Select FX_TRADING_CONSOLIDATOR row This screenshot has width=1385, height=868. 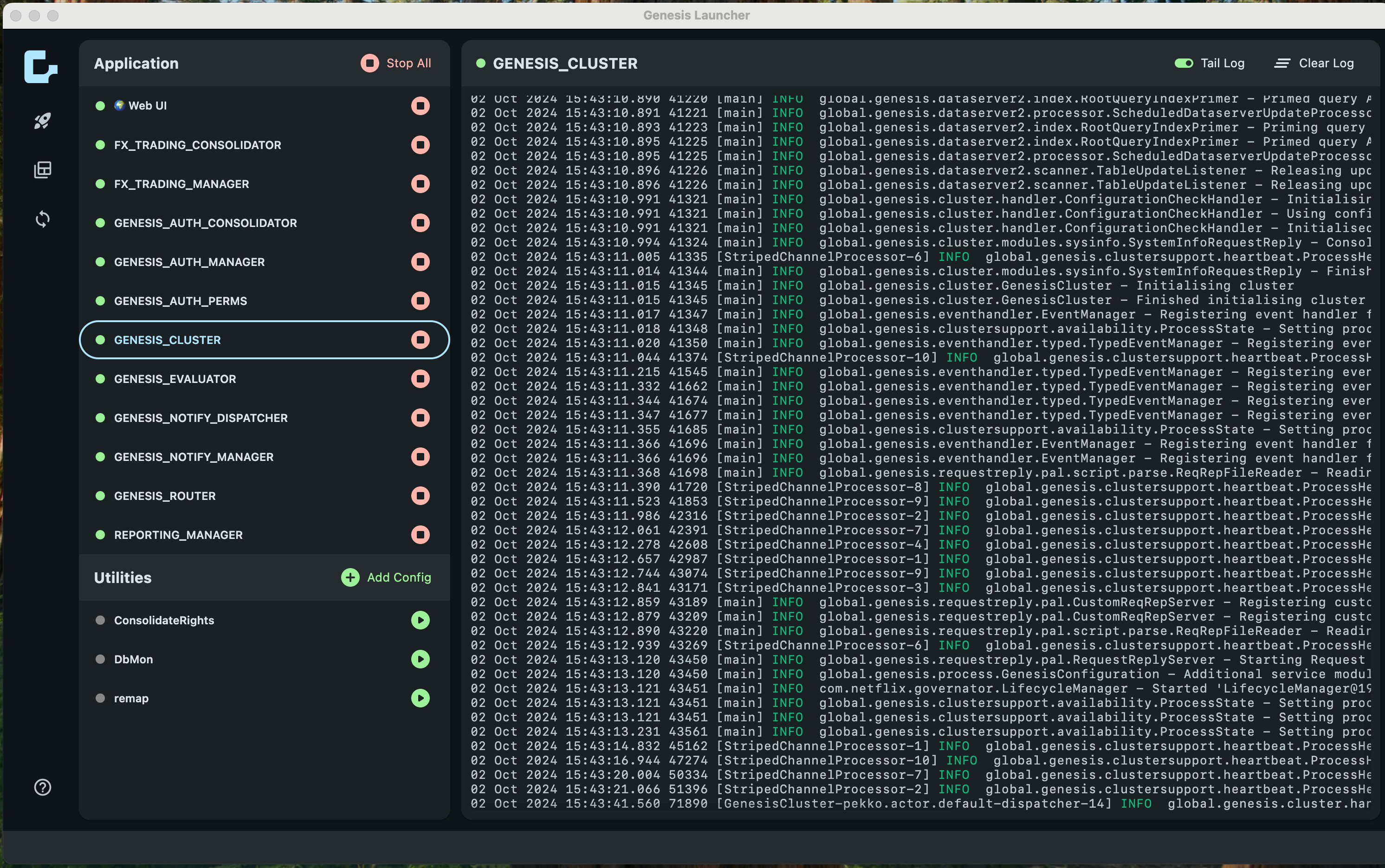tap(264, 145)
